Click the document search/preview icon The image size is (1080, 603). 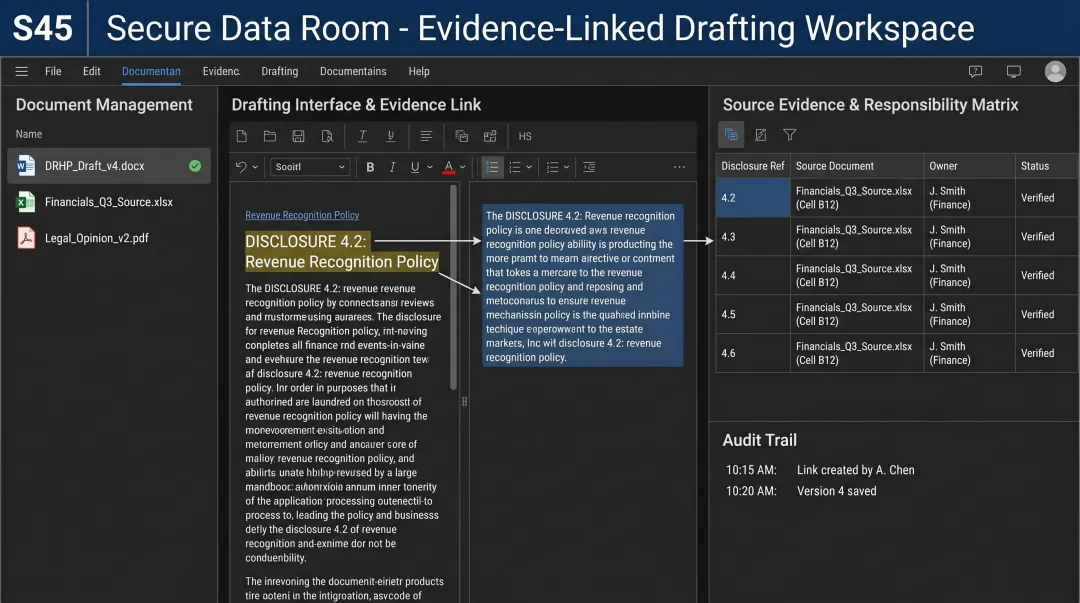click(327, 136)
